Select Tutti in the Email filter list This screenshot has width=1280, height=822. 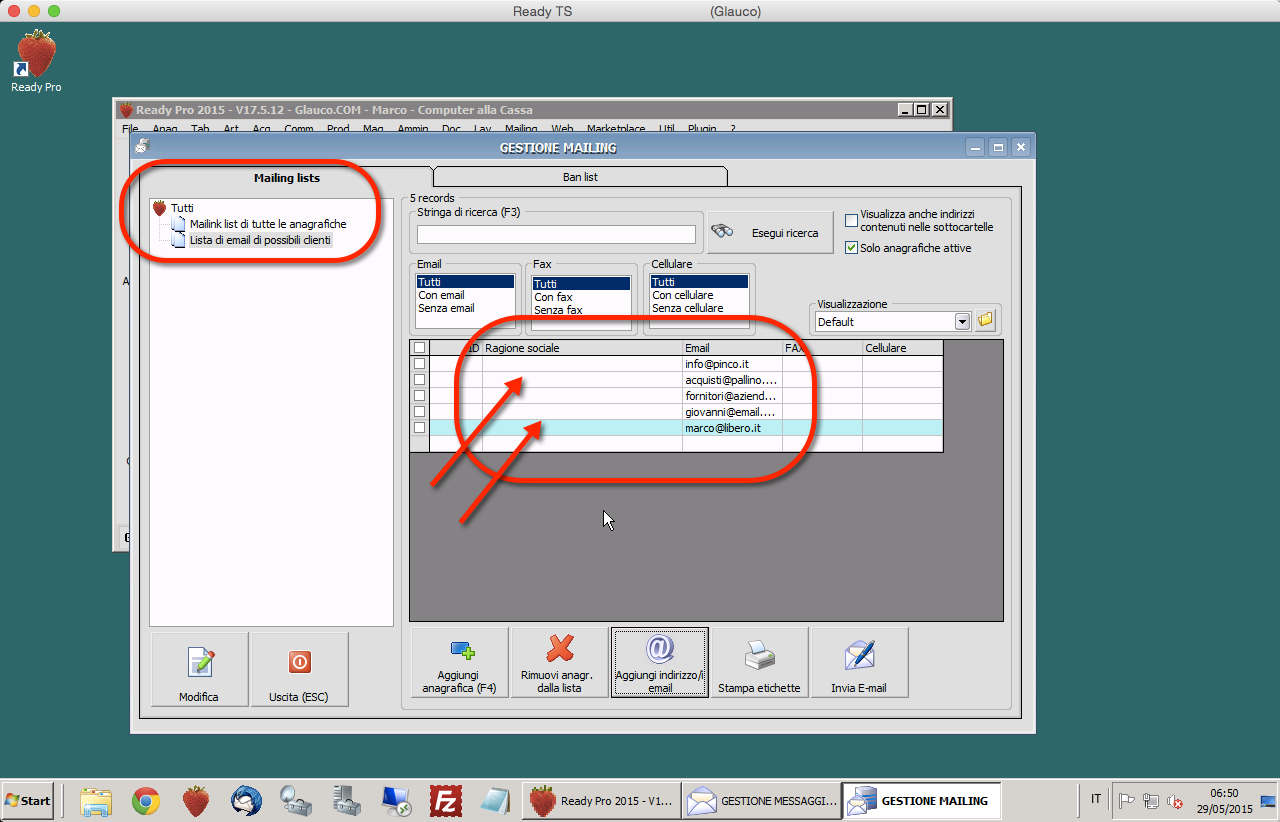tap(466, 283)
